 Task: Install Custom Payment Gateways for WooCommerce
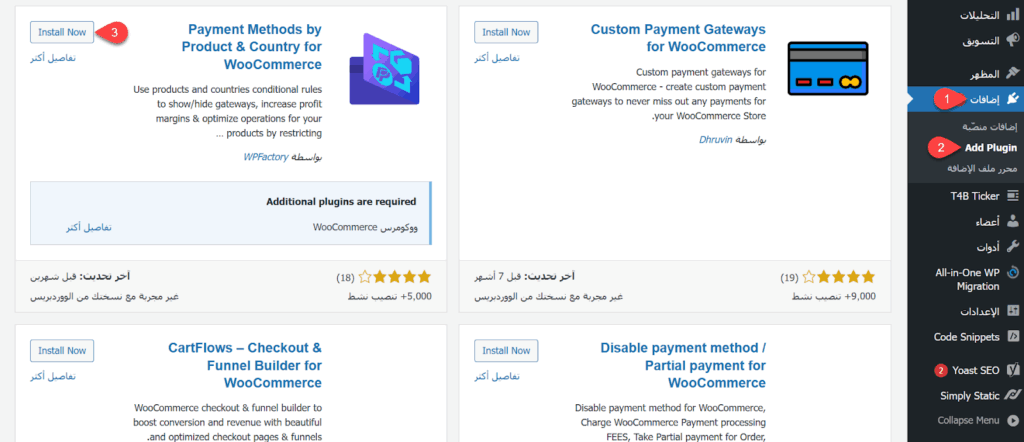[507, 32]
